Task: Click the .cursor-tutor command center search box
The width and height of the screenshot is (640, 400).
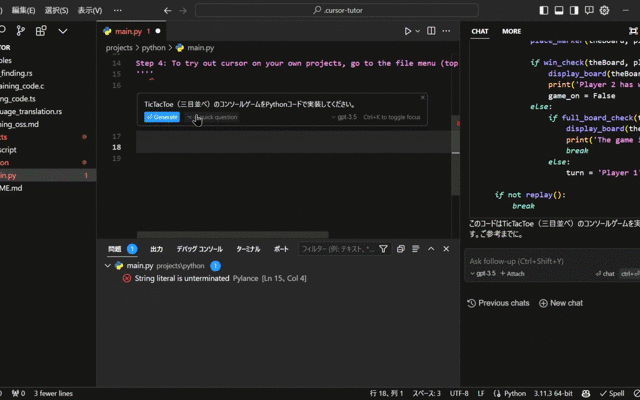Action: point(337,10)
